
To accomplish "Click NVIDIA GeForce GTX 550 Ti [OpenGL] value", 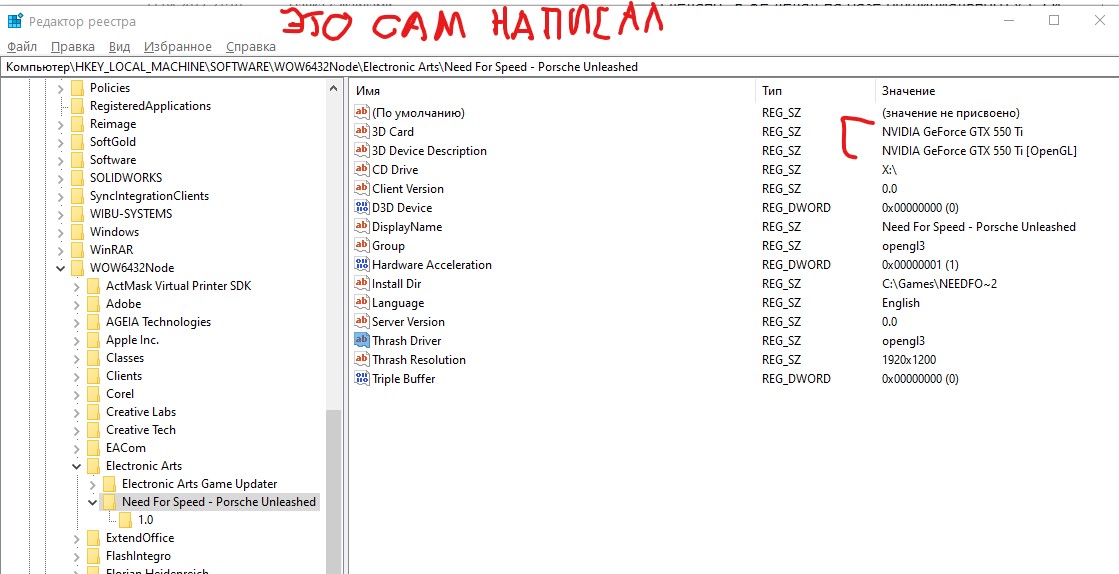I will tap(979, 151).
